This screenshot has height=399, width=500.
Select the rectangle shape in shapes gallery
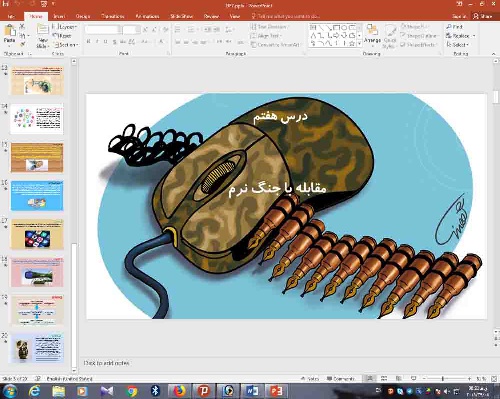(336, 27)
